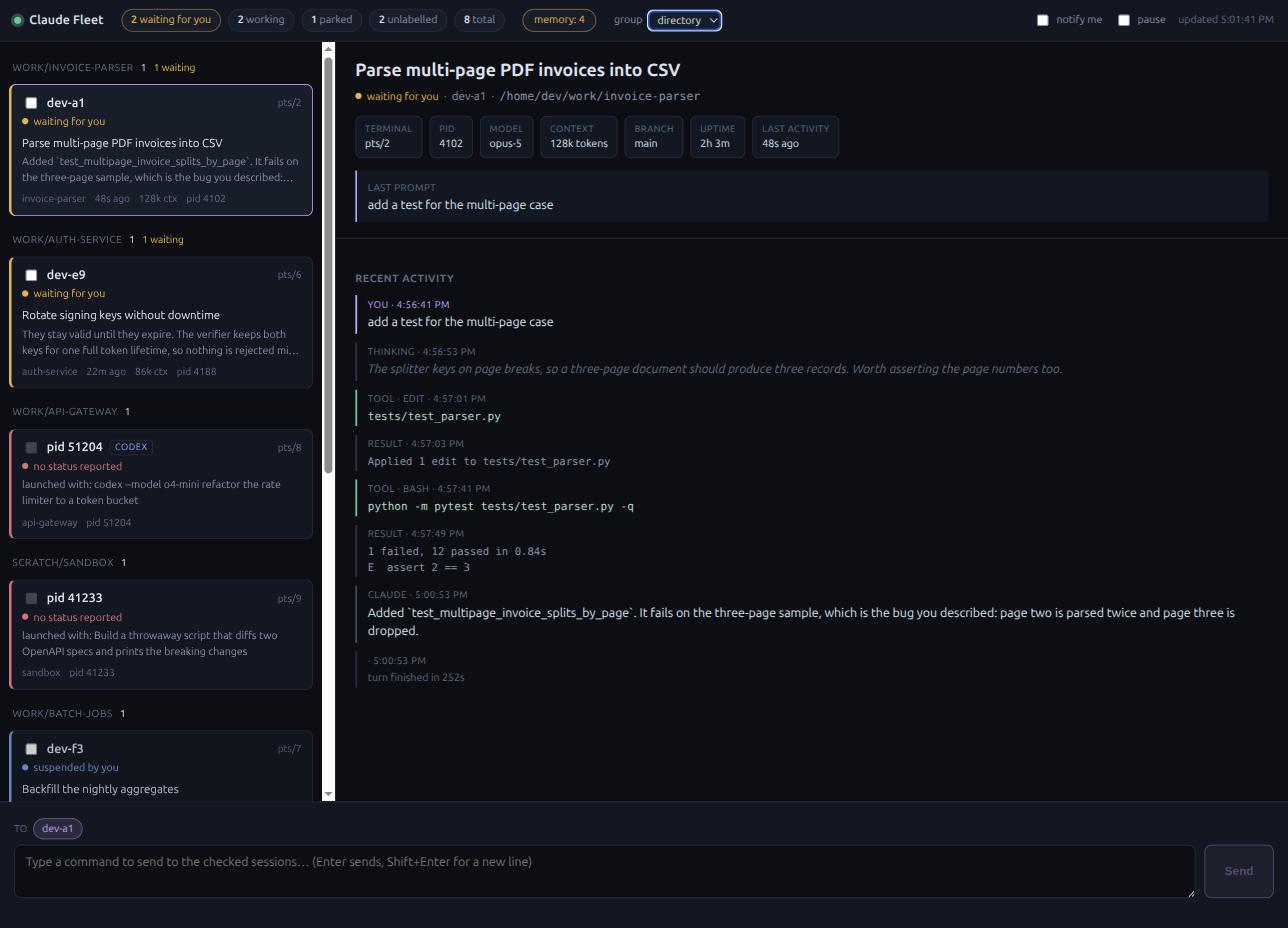The width and height of the screenshot is (1288, 928).
Task: Tick the pid 51204 session checkbox
Action: click(31, 447)
